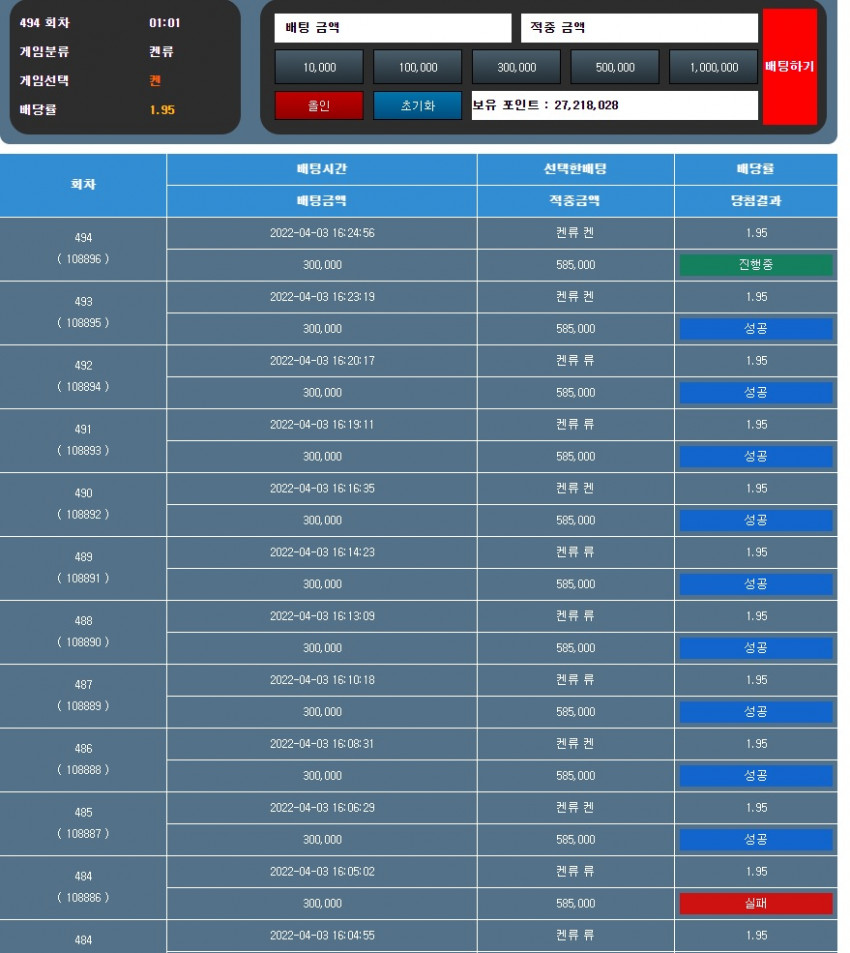Click the 585,000 payout in round 488's row

click(575, 648)
